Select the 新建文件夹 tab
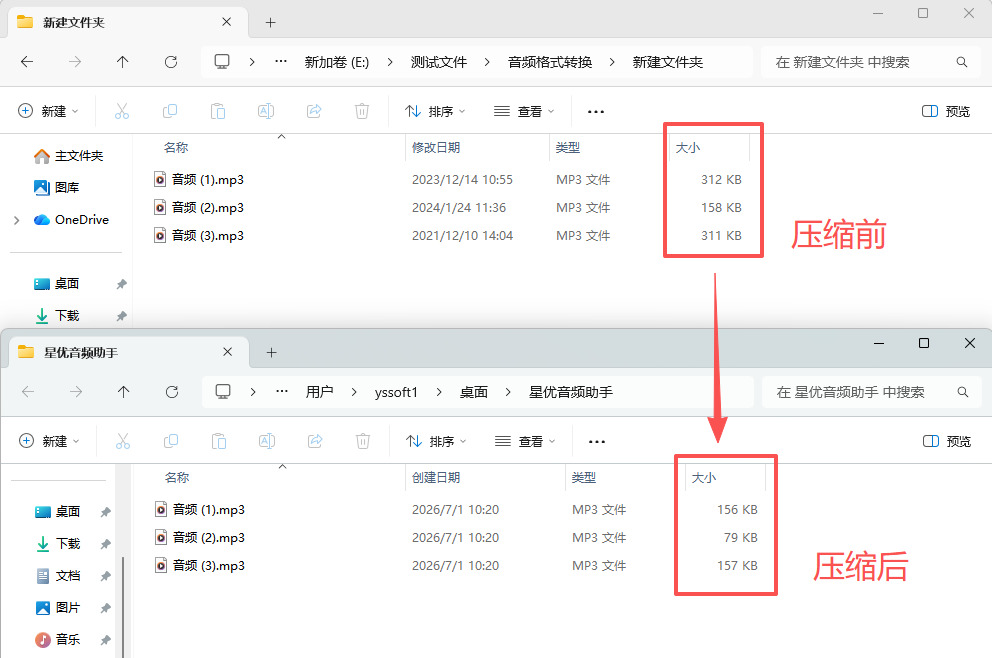Image resolution: width=992 pixels, height=658 pixels. pyautogui.click(x=127, y=23)
